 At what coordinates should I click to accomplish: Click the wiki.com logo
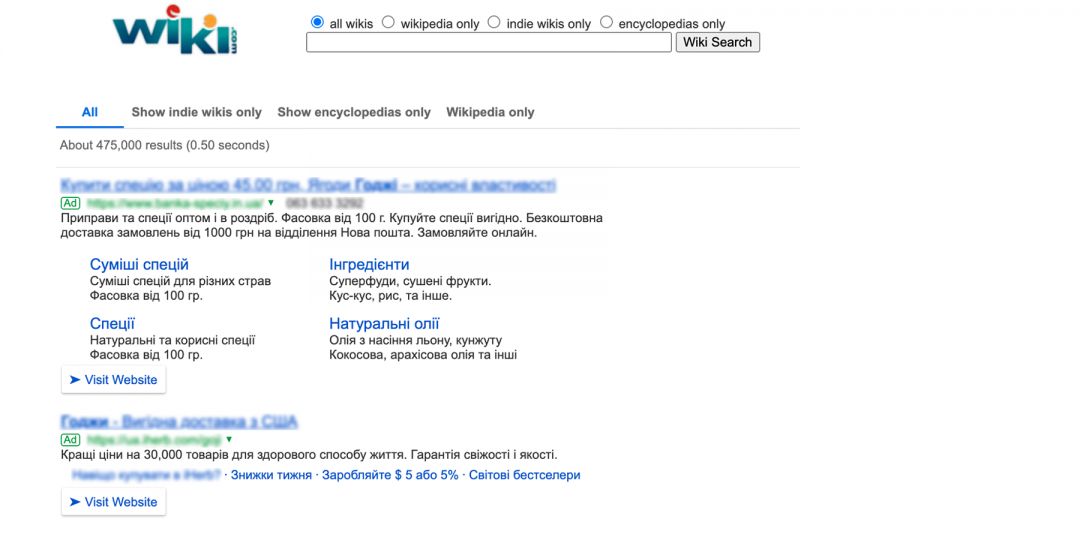(176, 32)
